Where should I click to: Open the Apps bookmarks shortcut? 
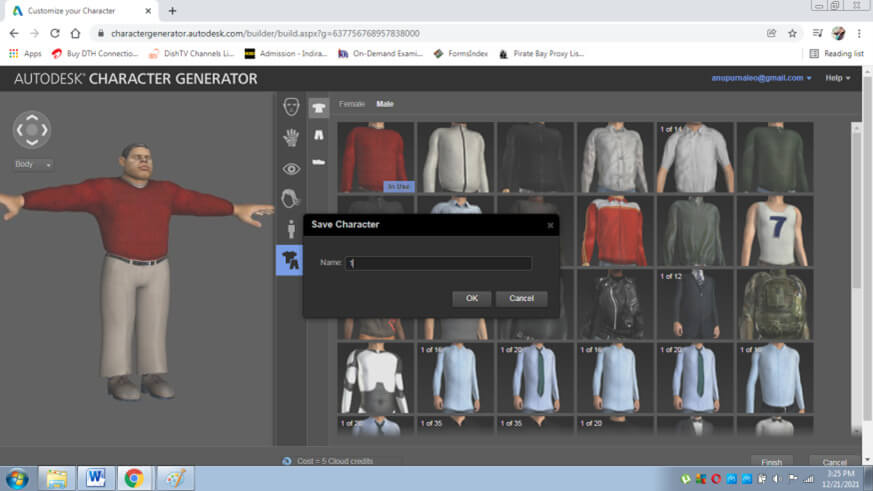[x=25, y=53]
